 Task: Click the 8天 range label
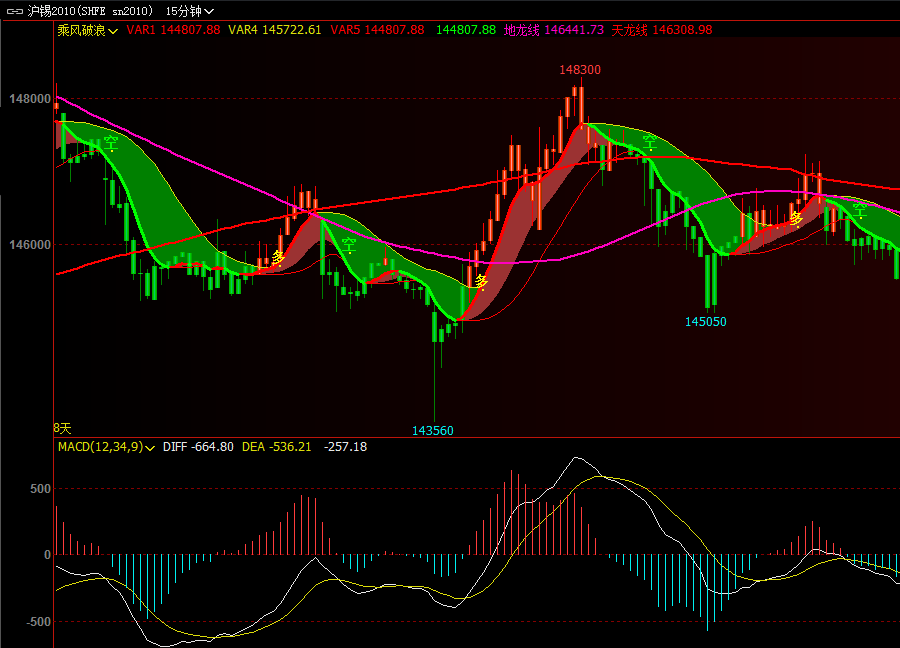click(62, 428)
